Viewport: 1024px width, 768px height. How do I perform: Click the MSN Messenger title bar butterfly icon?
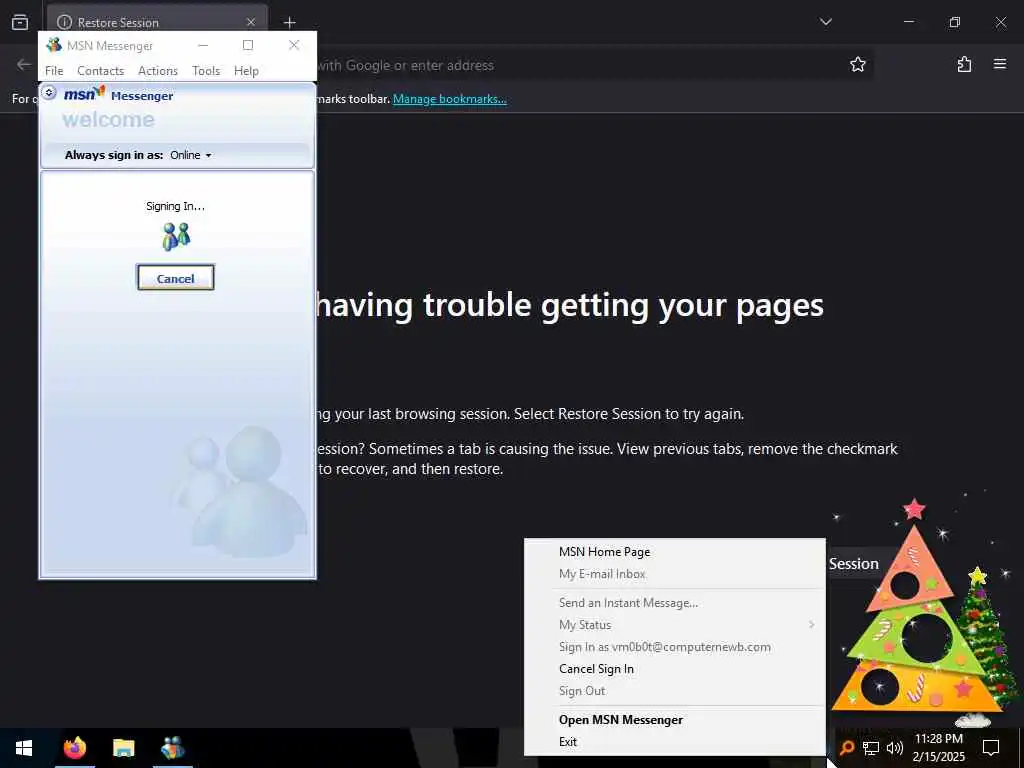click(x=54, y=45)
